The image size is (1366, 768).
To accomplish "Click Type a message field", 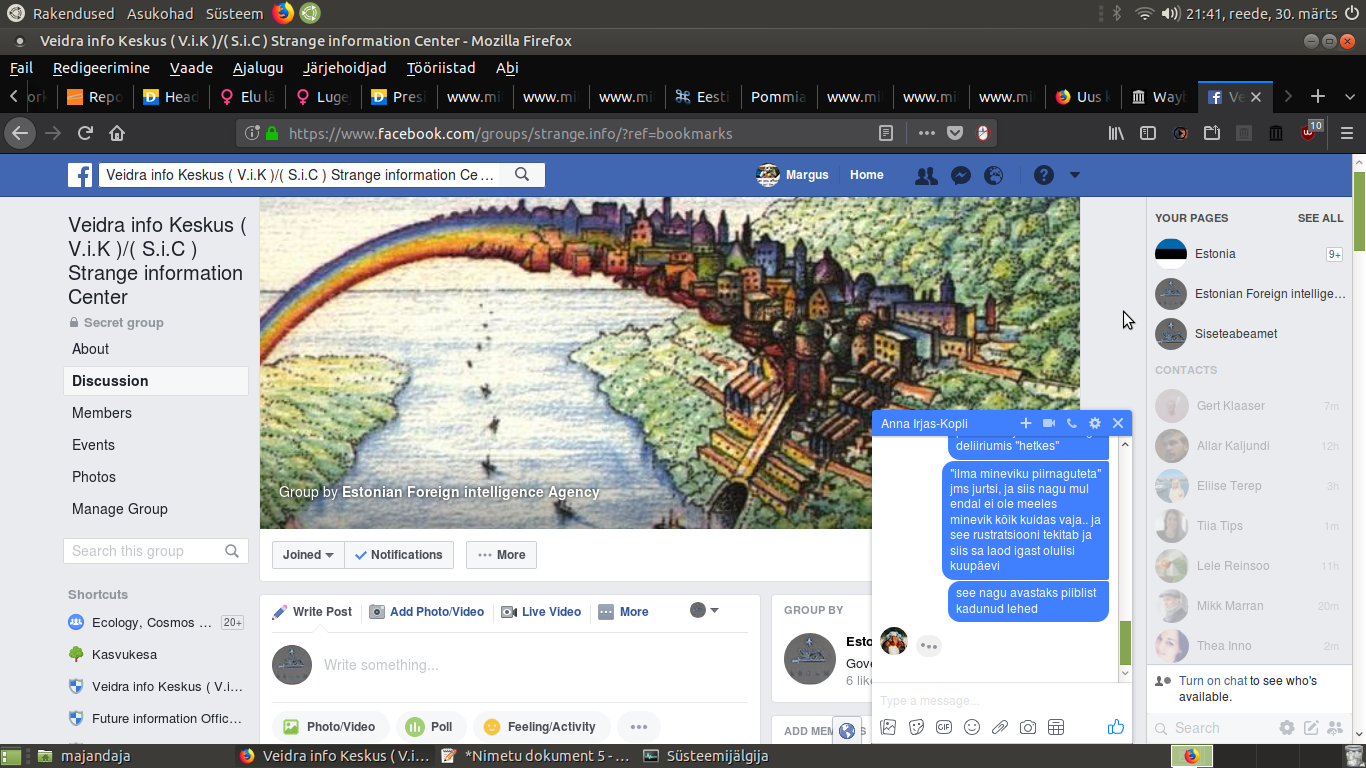I will coord(1000,700).
